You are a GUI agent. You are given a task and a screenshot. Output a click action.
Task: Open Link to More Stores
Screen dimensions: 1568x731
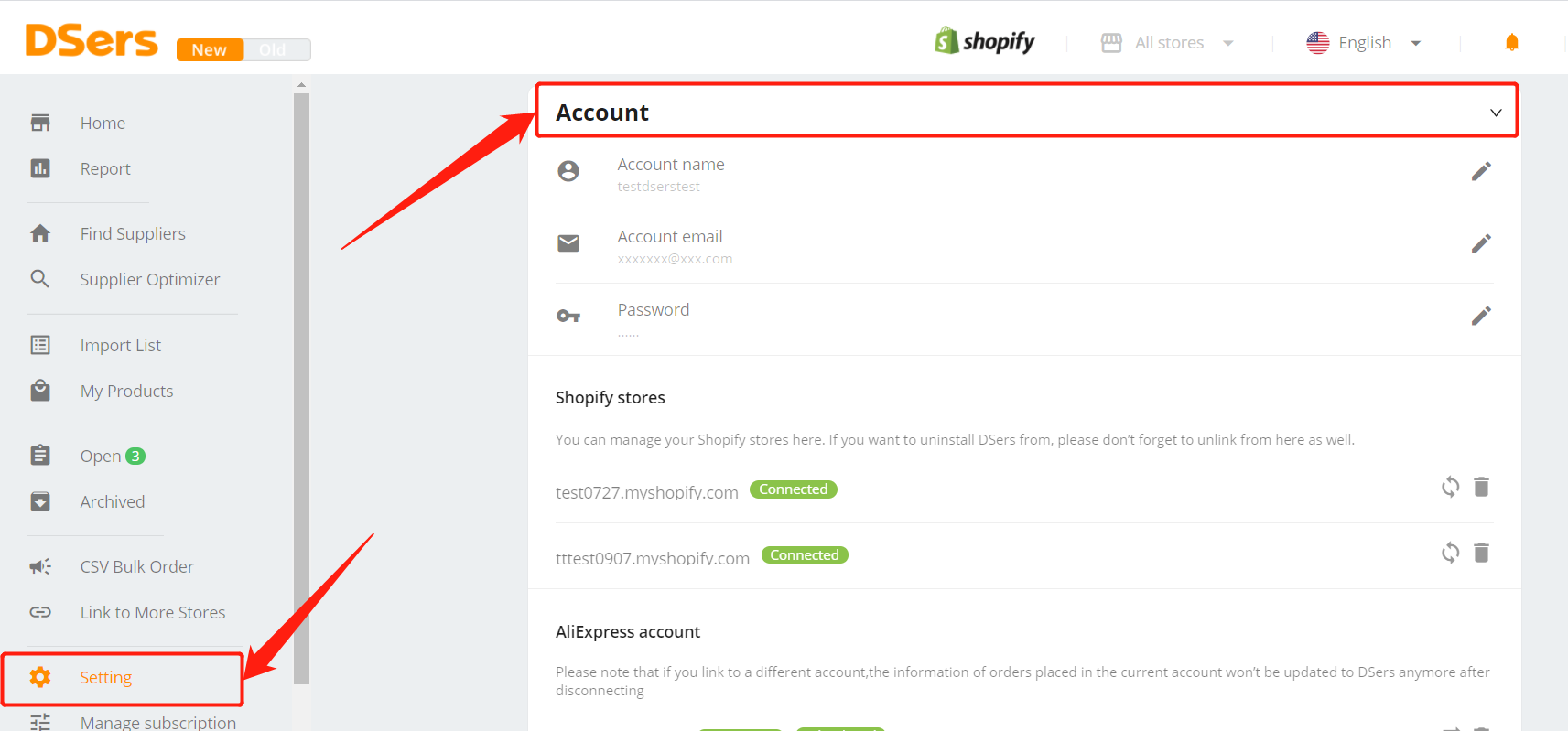click(152, 612)
